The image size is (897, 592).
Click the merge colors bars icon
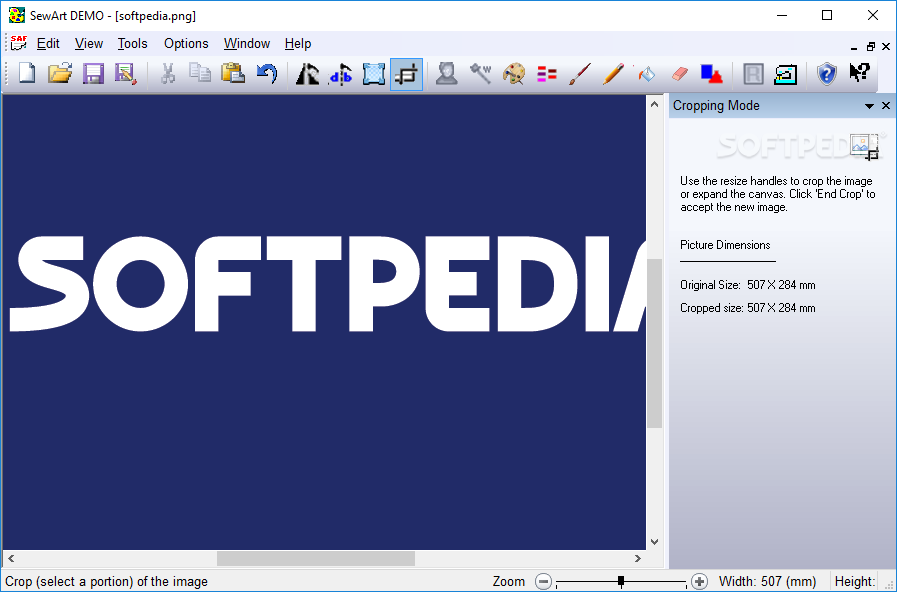(x=547, y=74)
